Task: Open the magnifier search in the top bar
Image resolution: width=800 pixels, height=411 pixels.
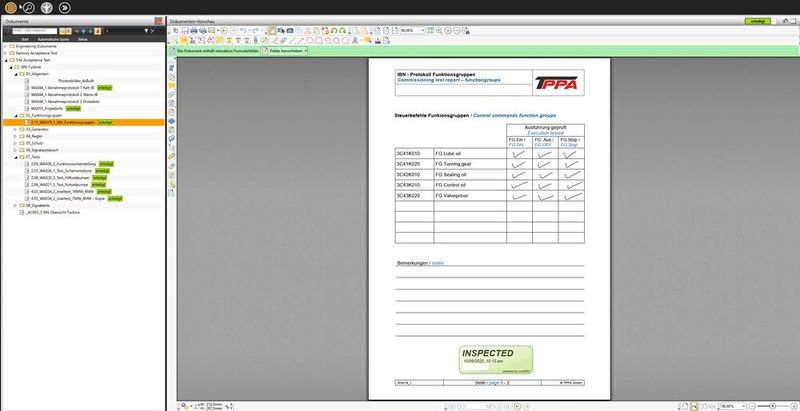Action: 28,7
